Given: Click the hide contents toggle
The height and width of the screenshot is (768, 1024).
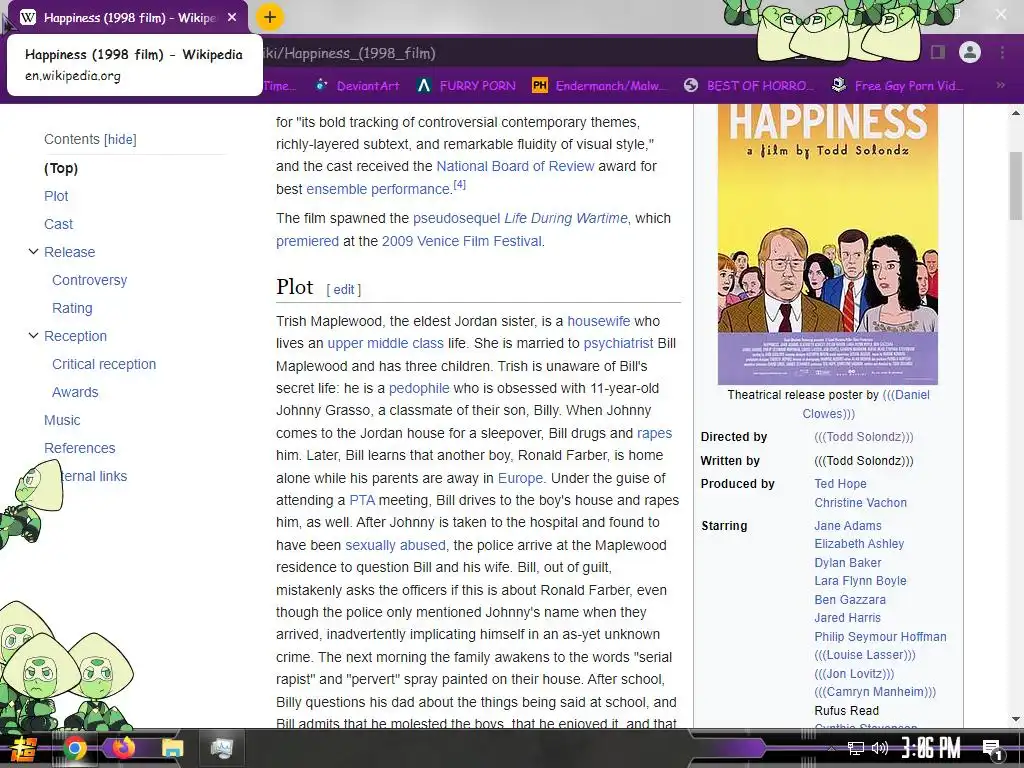Looking at the screenshot, I should pos(120,139).
